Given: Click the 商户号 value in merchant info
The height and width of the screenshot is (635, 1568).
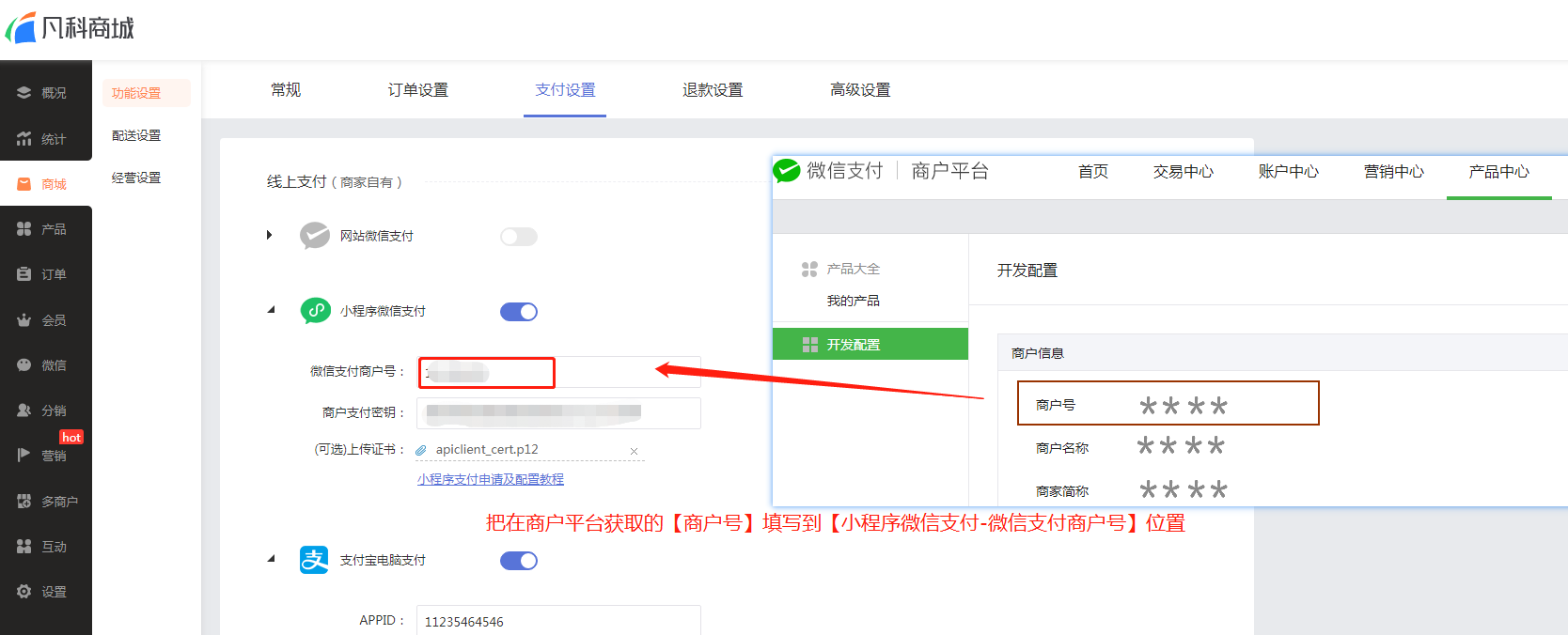Looking at the screenshot, I should pos(1184,406).
